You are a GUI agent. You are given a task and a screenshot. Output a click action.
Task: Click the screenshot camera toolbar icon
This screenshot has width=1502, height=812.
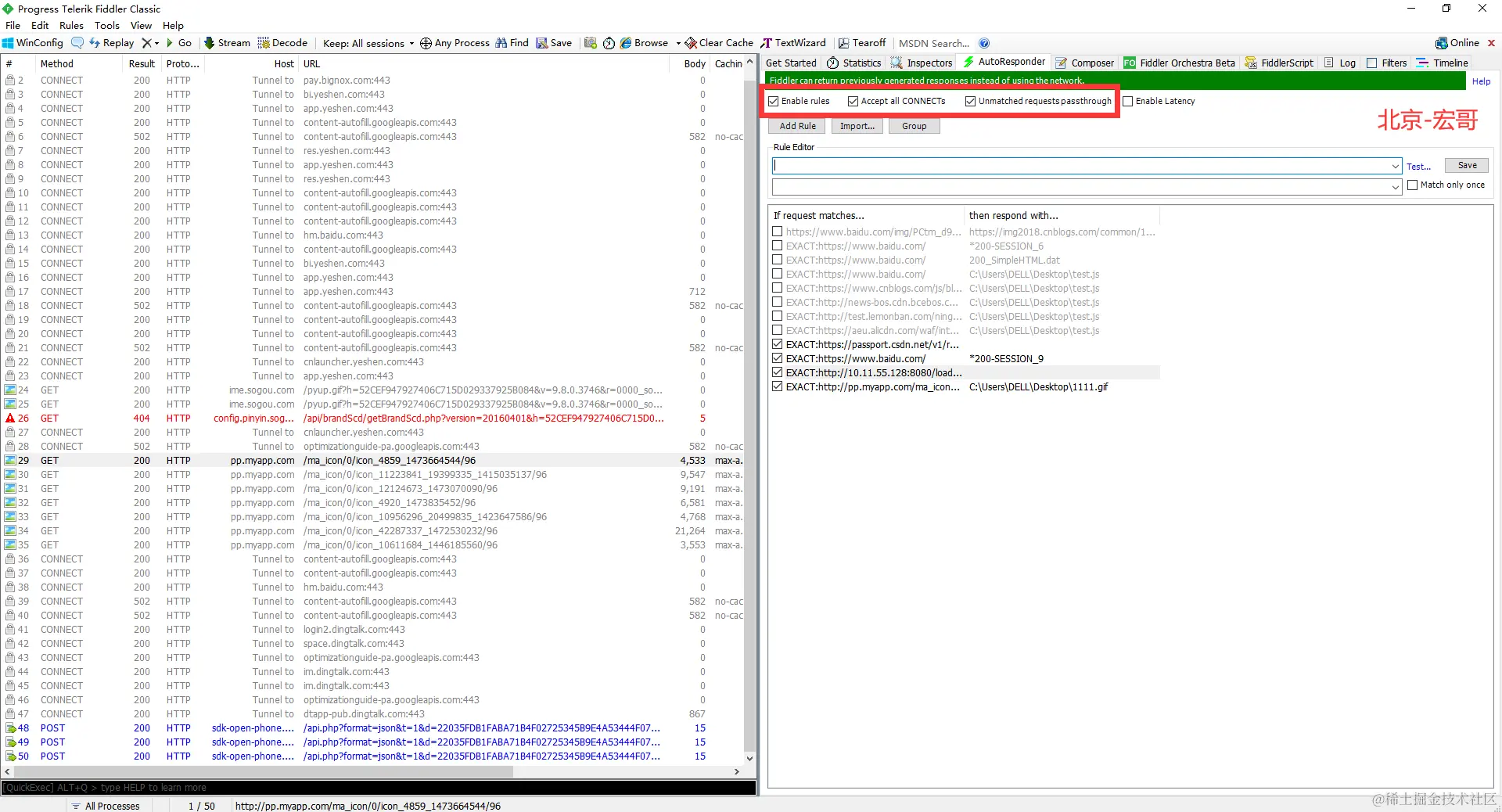[x=591, y=43]
